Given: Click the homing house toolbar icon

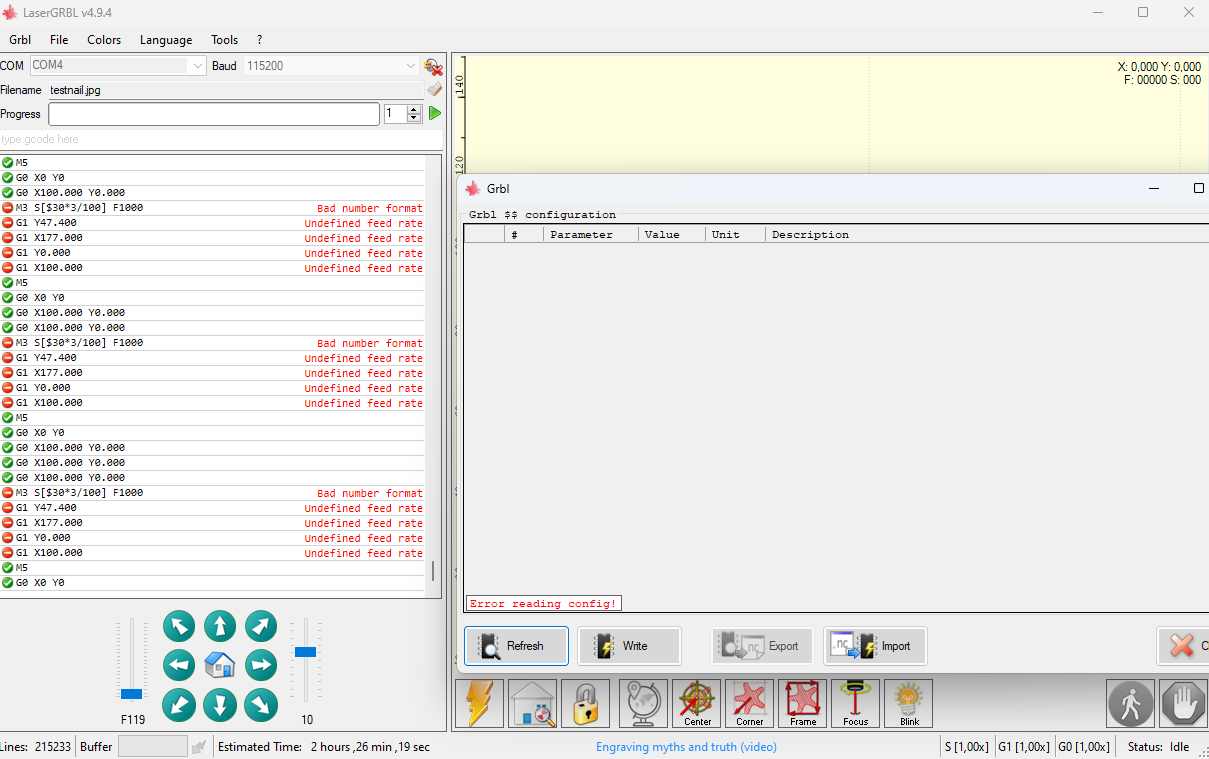Looking at the screenshot, I should 532,704.
